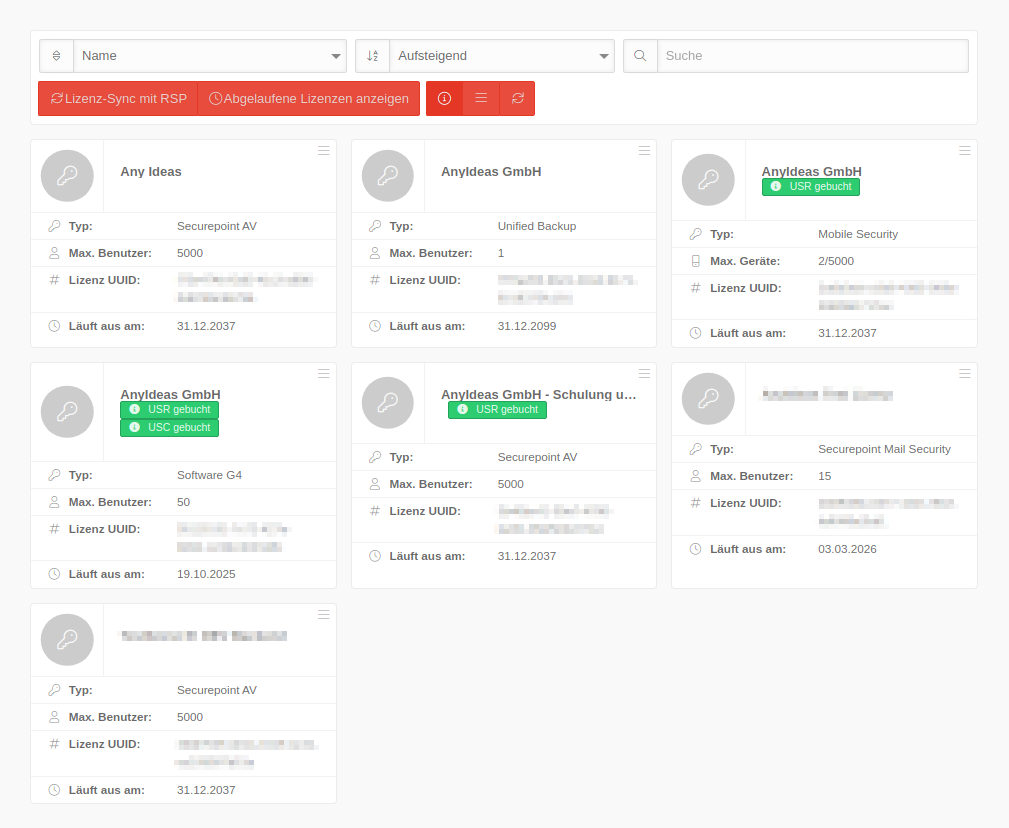Open hamburger menu on Mobile Security card
This screenshot has width=1009, height=828.
click(964, 151)
